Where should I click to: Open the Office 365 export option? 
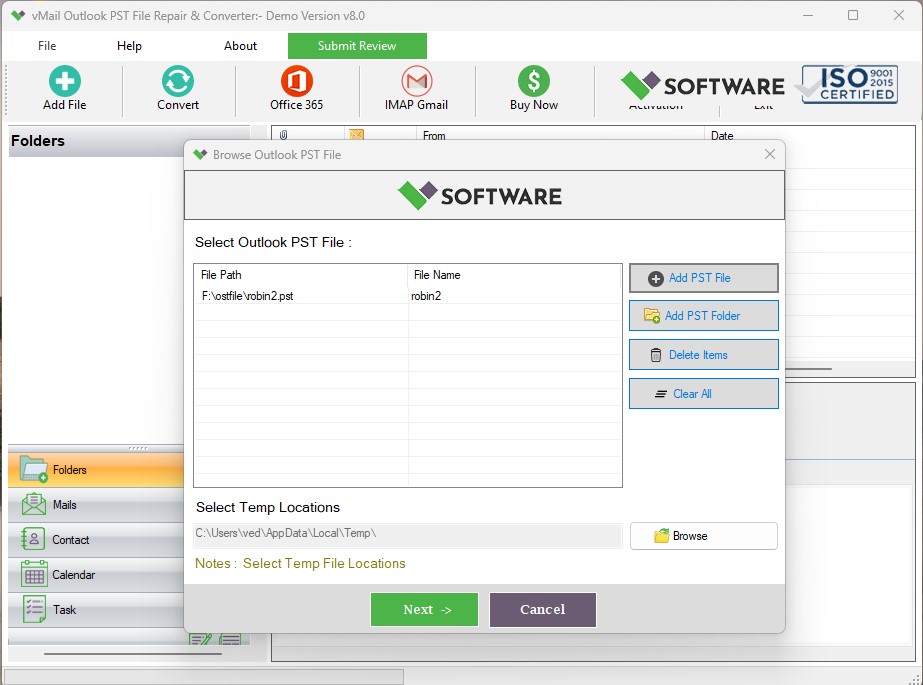(295, 89)
